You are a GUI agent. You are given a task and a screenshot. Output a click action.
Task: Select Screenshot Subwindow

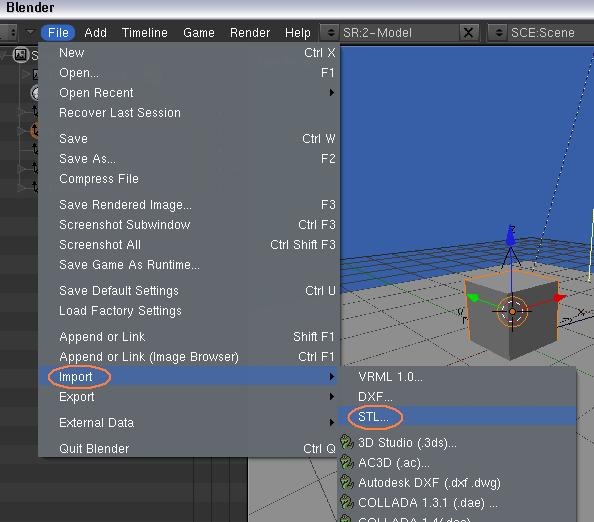point(189,225)
